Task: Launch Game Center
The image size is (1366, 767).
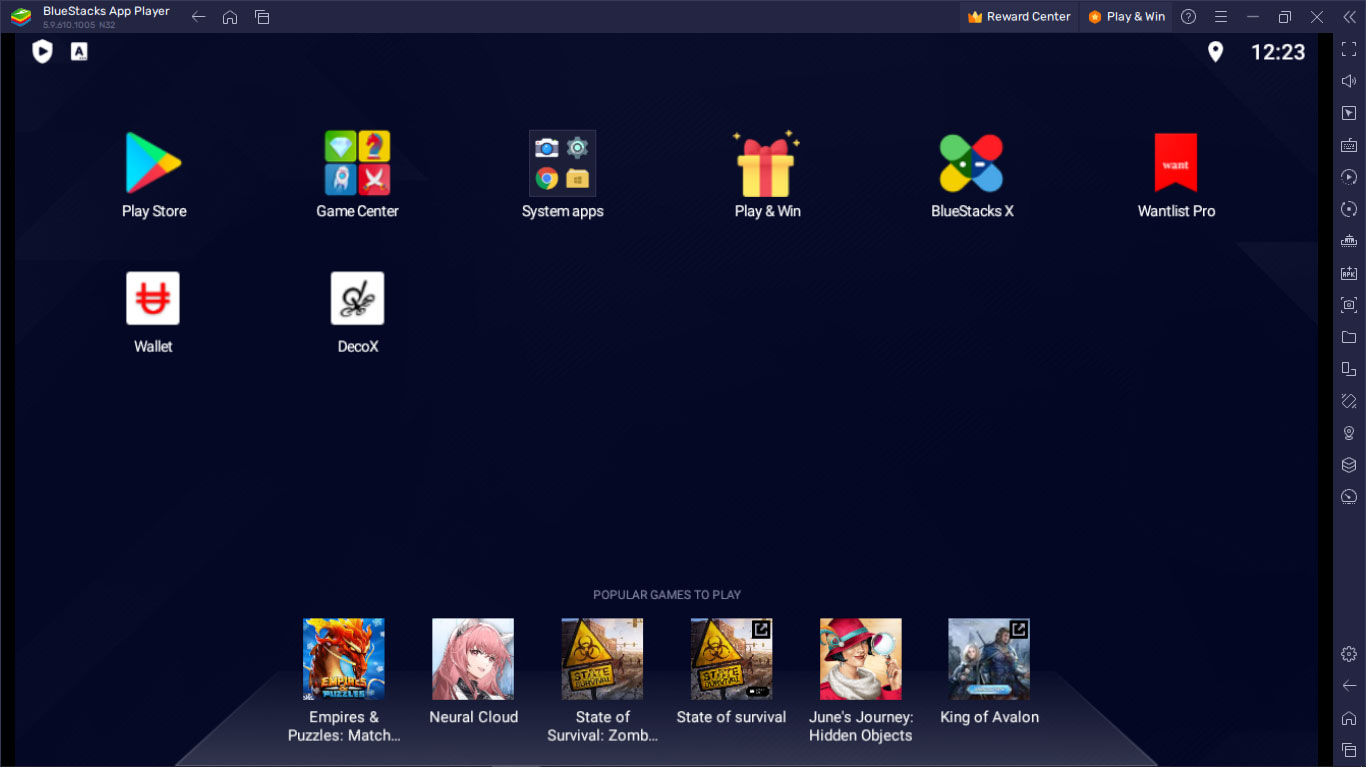Action: [357, 163]
